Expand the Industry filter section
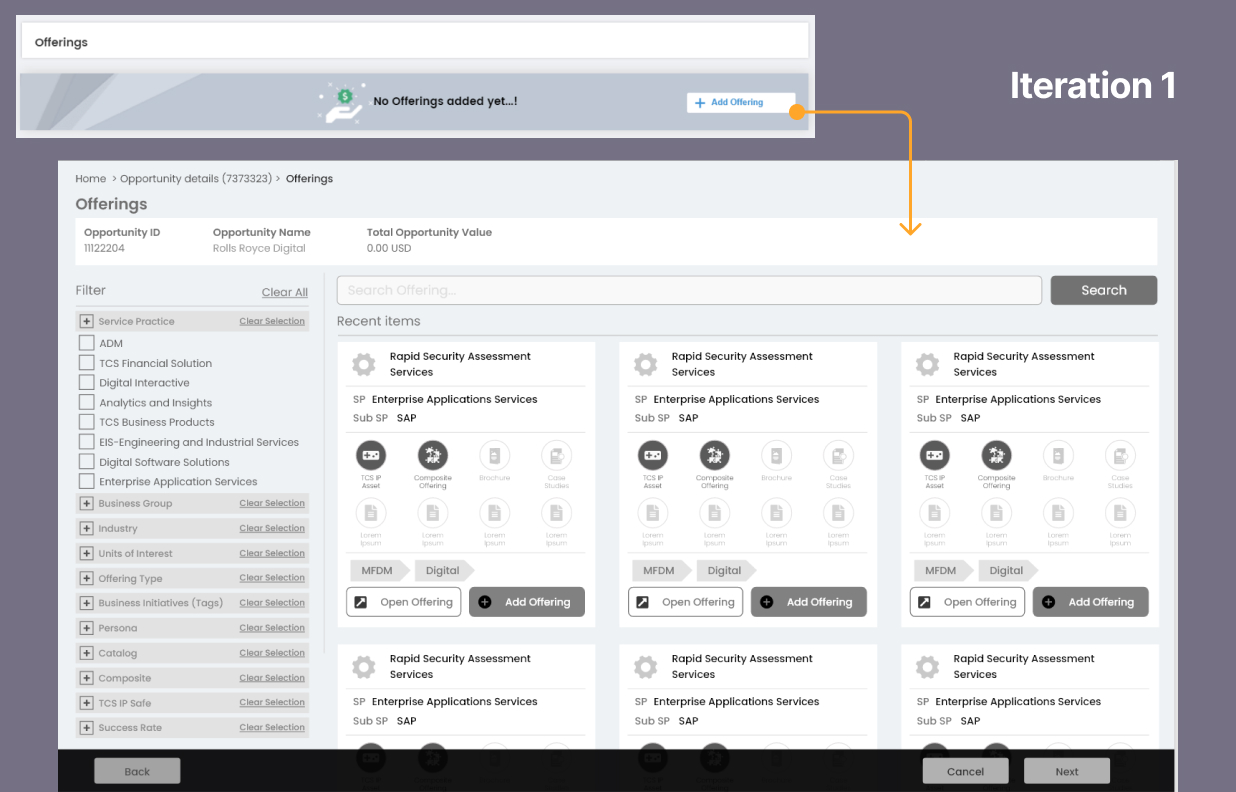The image size is (1236, 792). (x=86, y=529)
